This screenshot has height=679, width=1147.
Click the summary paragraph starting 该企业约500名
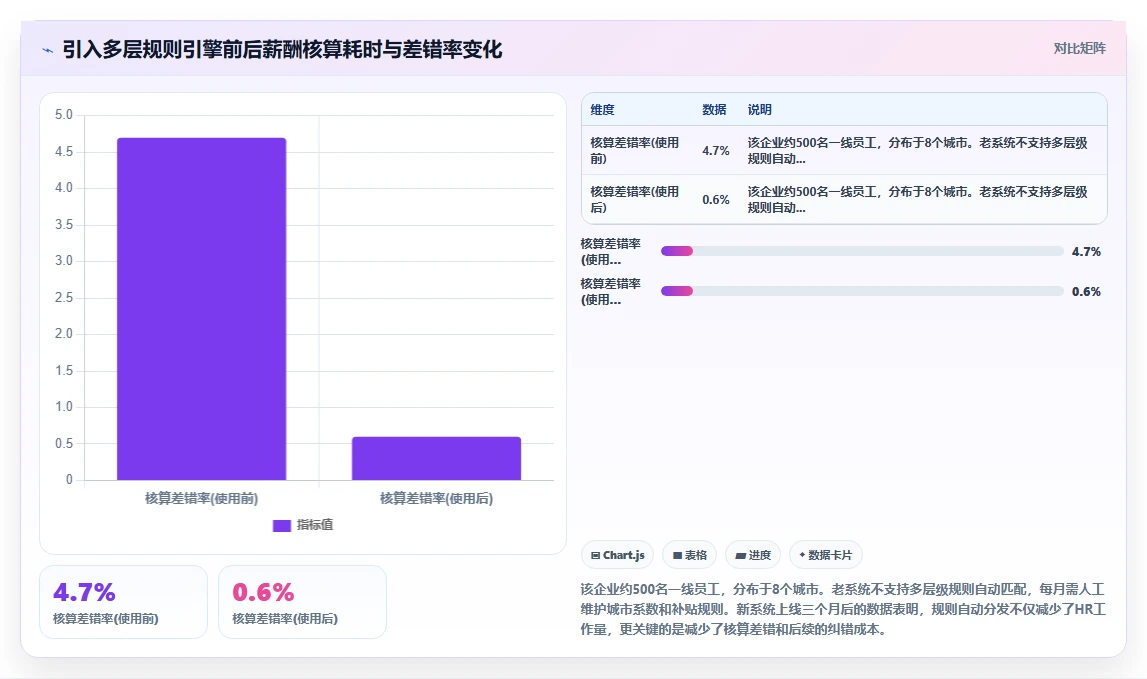click(x=843, y=609)
